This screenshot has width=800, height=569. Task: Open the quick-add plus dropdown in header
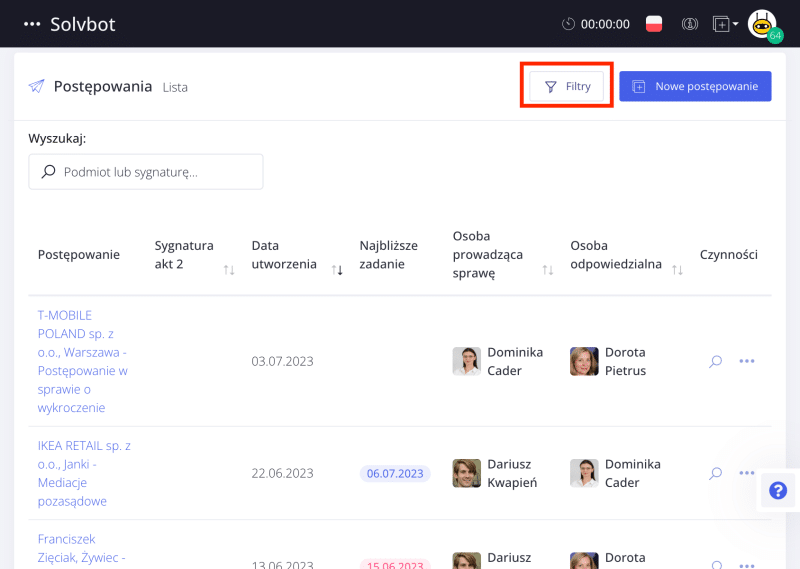tap(725, 24)
